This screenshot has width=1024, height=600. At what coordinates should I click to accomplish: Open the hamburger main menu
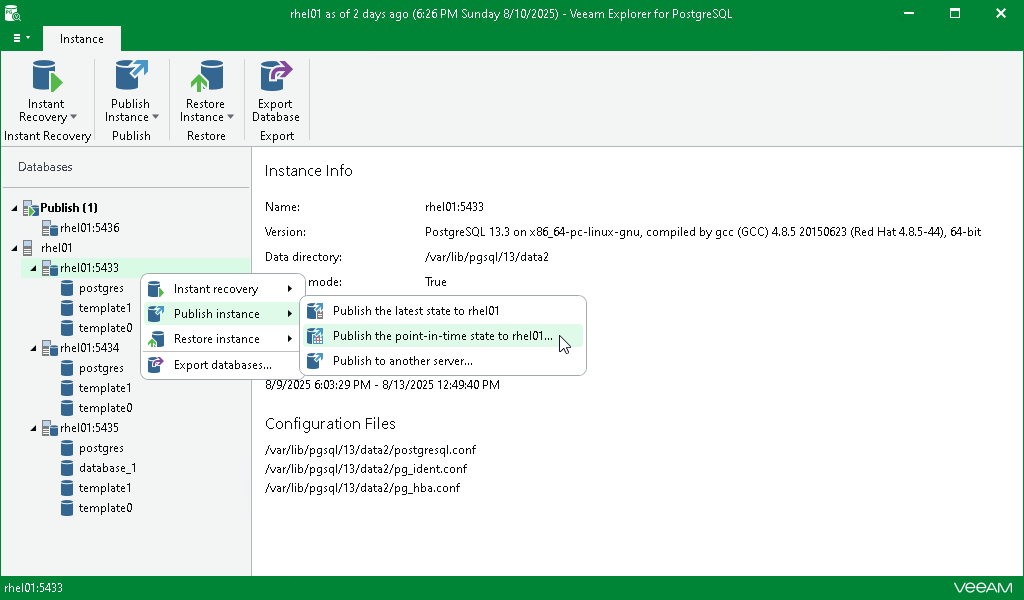tap(21, 38)
